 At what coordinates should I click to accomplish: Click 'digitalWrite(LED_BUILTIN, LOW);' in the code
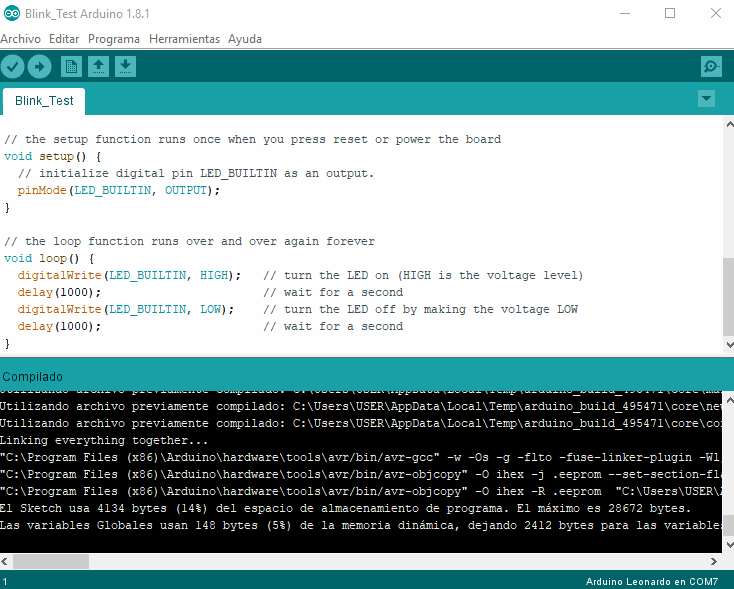[x=125, y=309]
